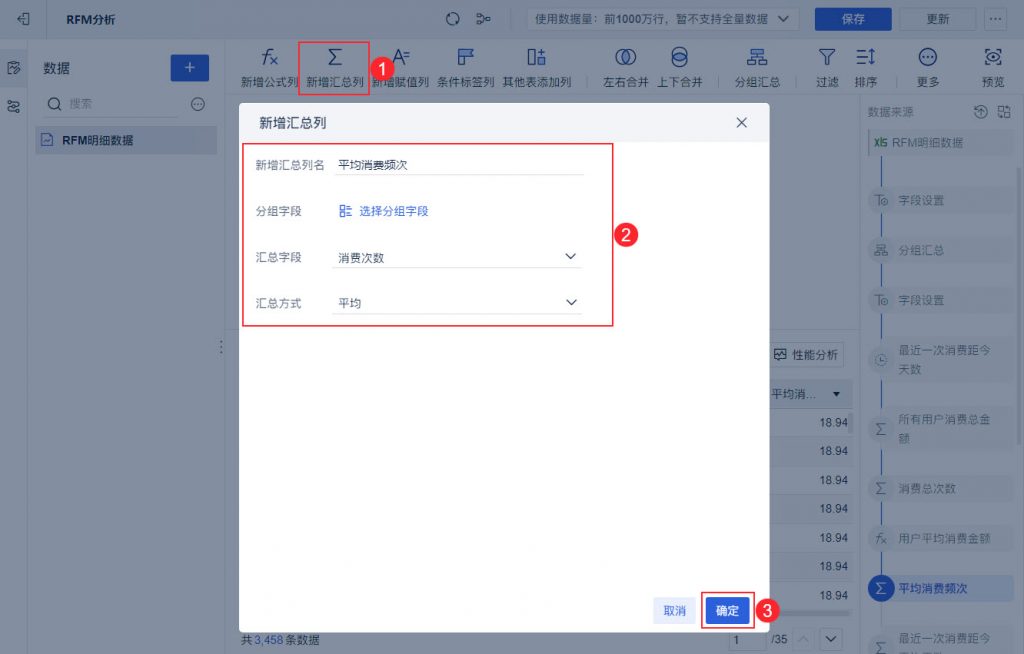The height and width of the screenshot is (654, 1024).
Task: Click the layout icon beside 数据来源
Action: pyautogui.click(x=1004, y=112)
